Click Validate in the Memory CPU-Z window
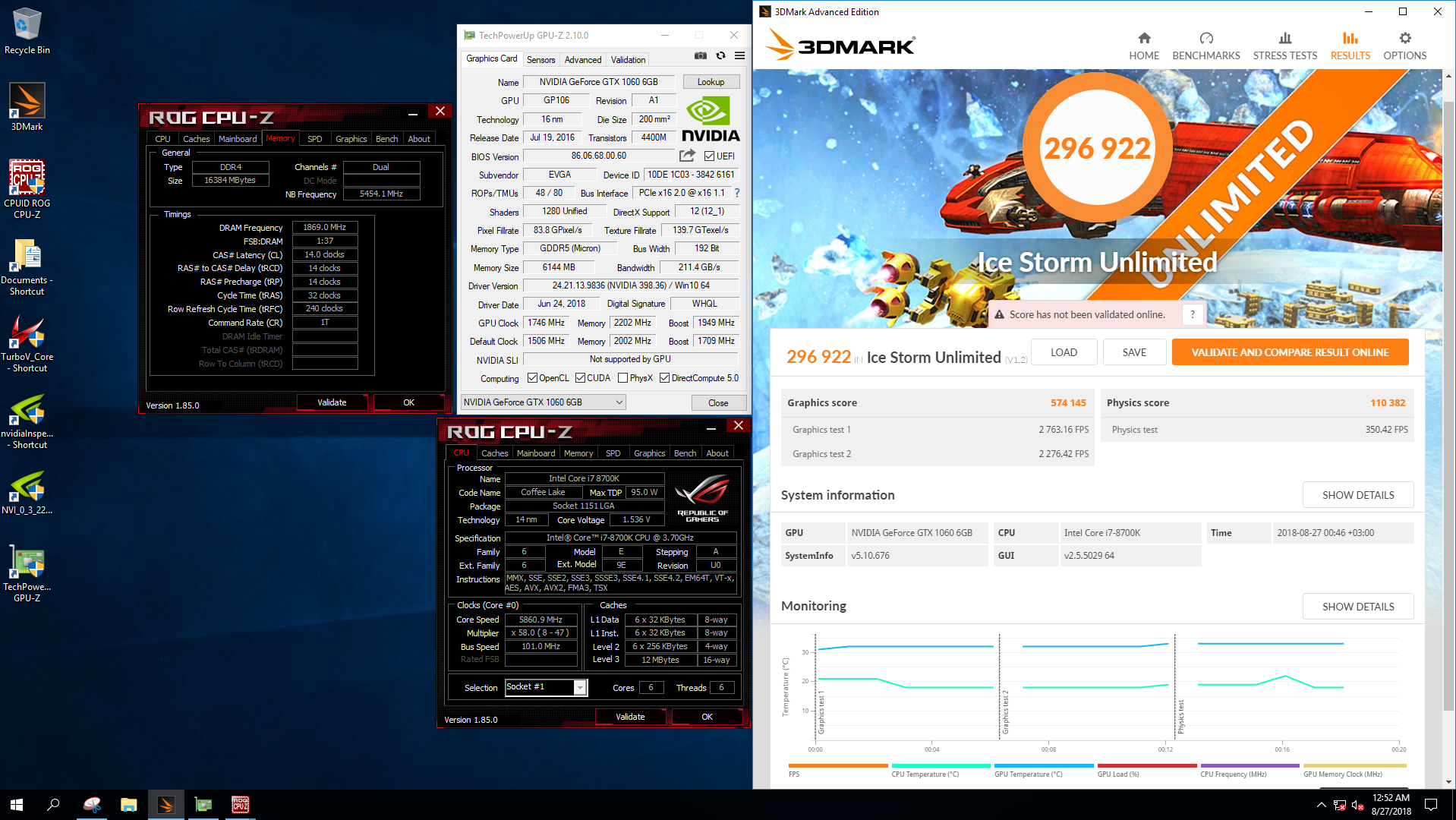 [332, 402]
